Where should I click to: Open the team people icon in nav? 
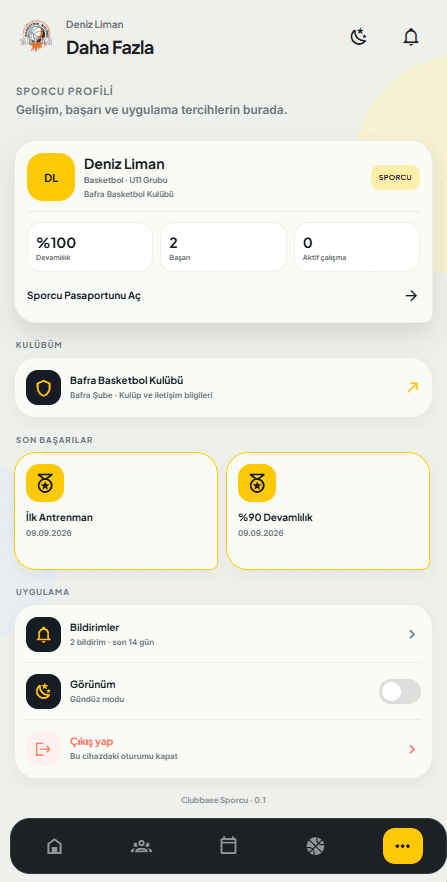pos(141,845)
